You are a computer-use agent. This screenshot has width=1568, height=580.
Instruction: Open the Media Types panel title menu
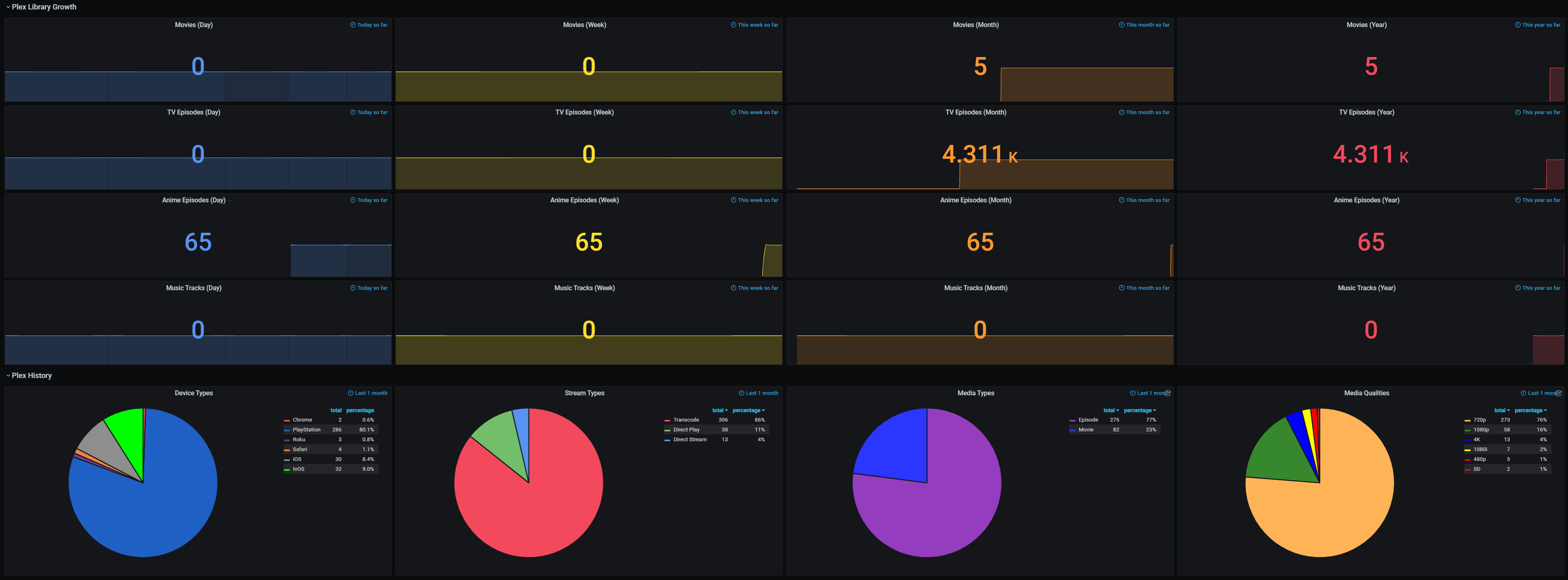(x=975, y=393)
